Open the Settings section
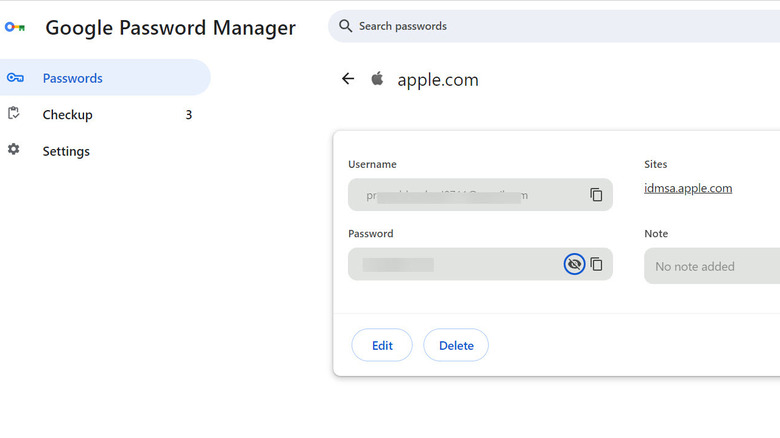The height and width of the screenshot is (438, 780). point(66,151)
